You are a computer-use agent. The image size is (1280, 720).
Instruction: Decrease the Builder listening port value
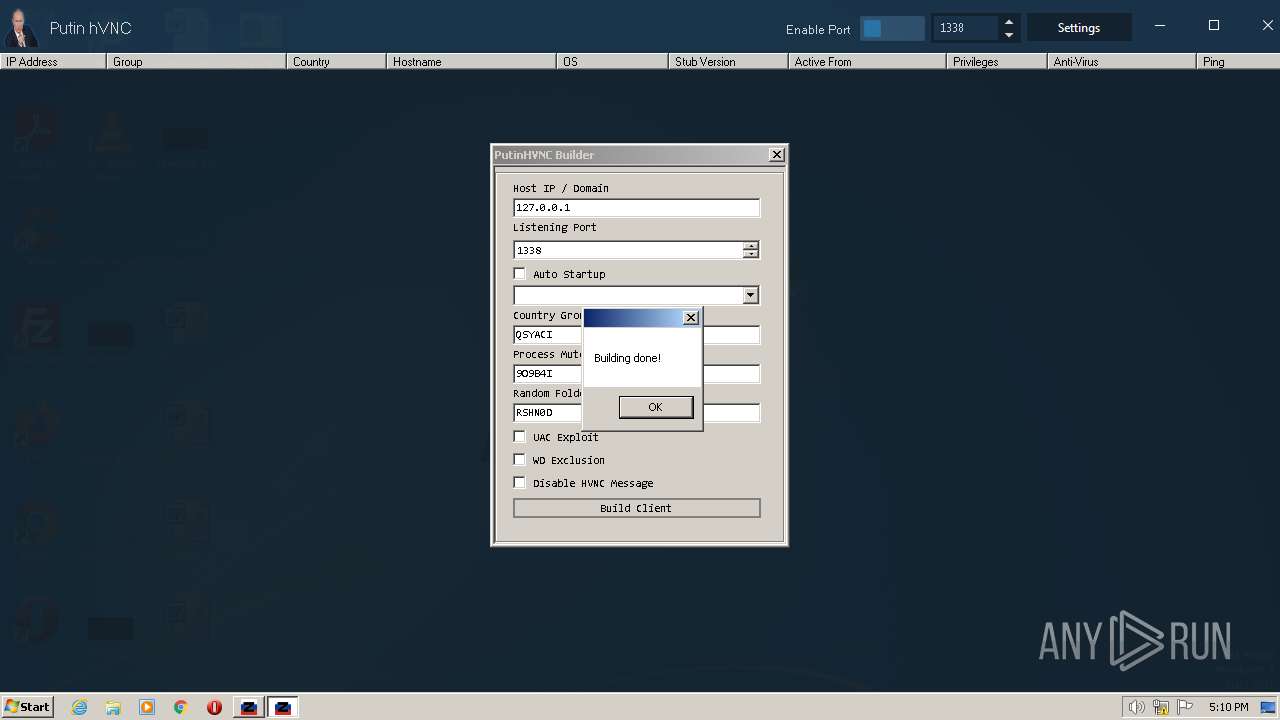[751, 254]
